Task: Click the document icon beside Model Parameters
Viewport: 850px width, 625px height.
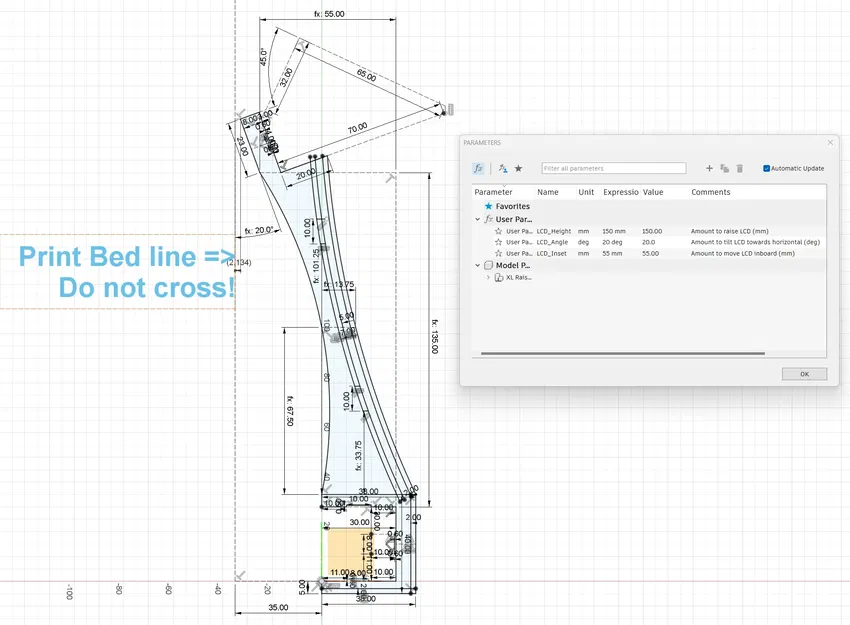Action: coord(487,265)
